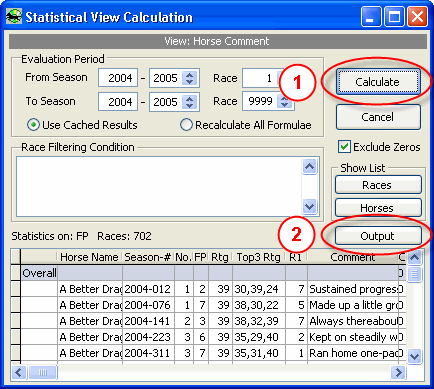Click the comment 'Sustained progres'
Image resolution: width=434 pixels, height=389 pixels.
tap(353, 289)
